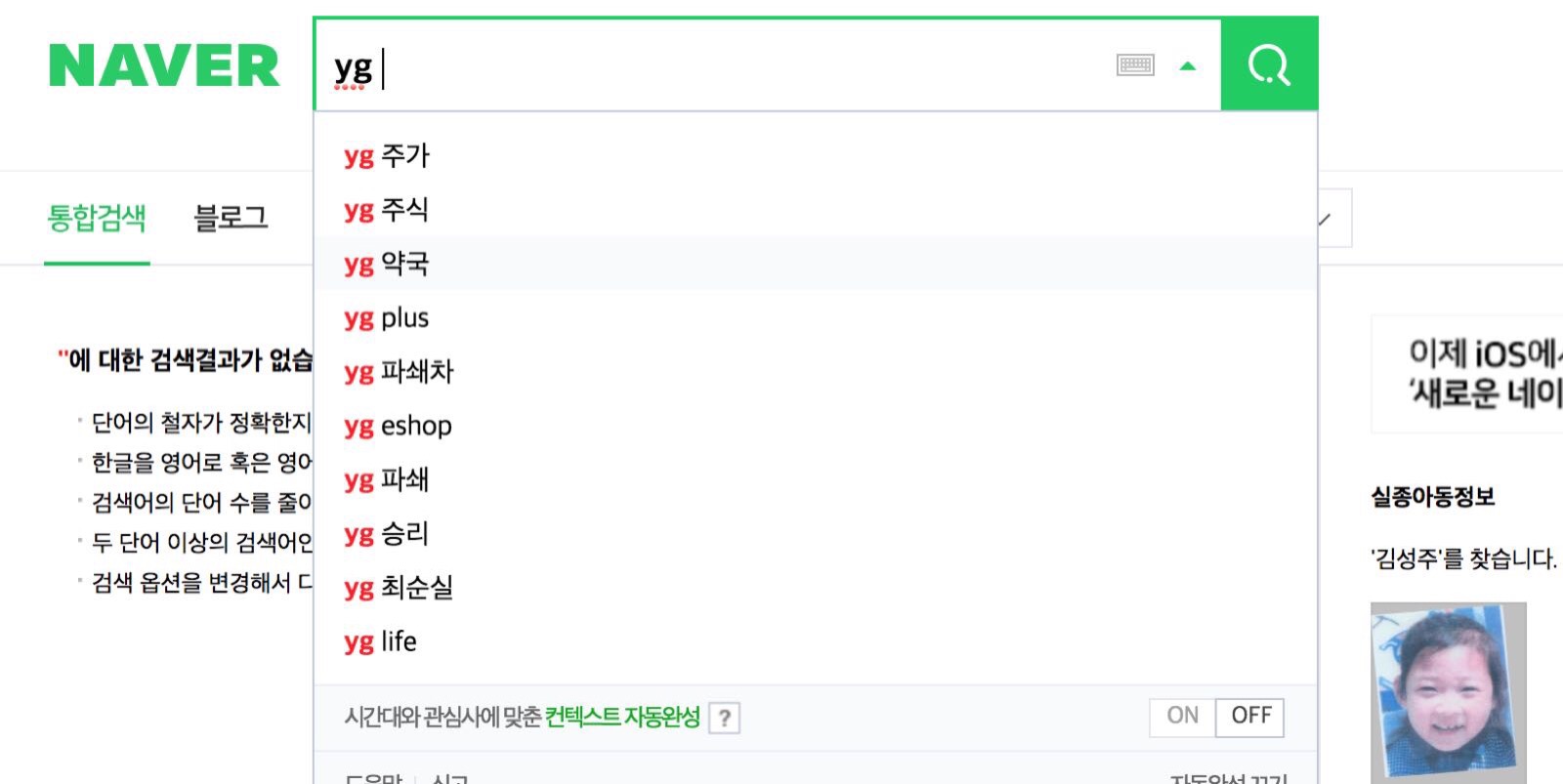Select the "yg 약국" suggestion
The width and height of the screenshot is (1563, 784).
click(x=387, y=264)
